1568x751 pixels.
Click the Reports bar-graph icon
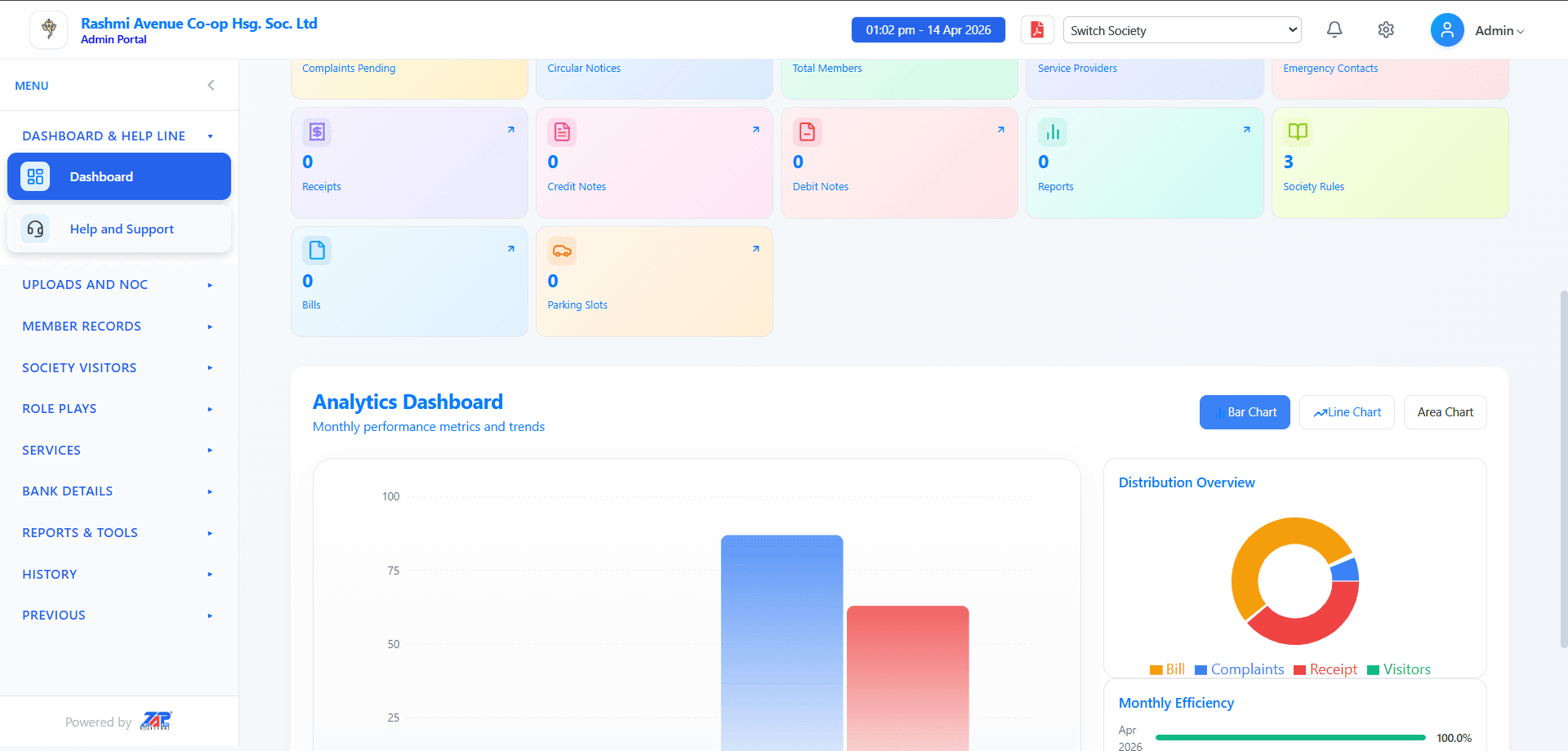coord(1053,131)
